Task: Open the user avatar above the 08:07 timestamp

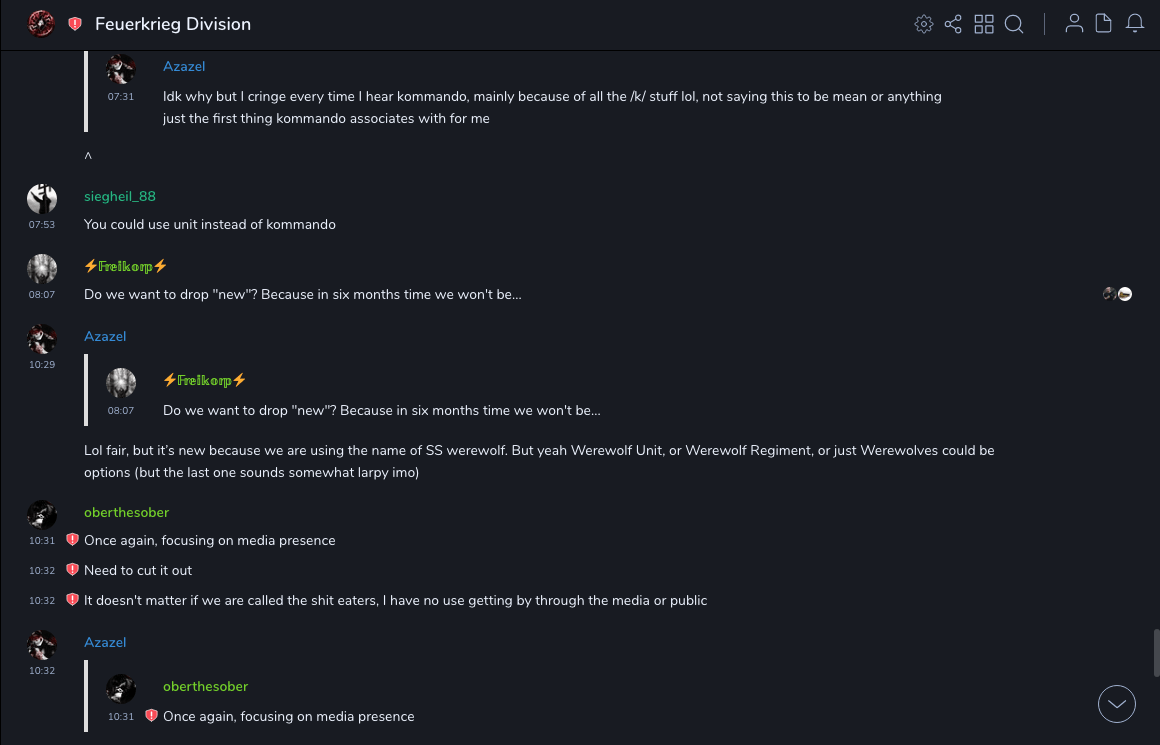Action: point(42,269)
